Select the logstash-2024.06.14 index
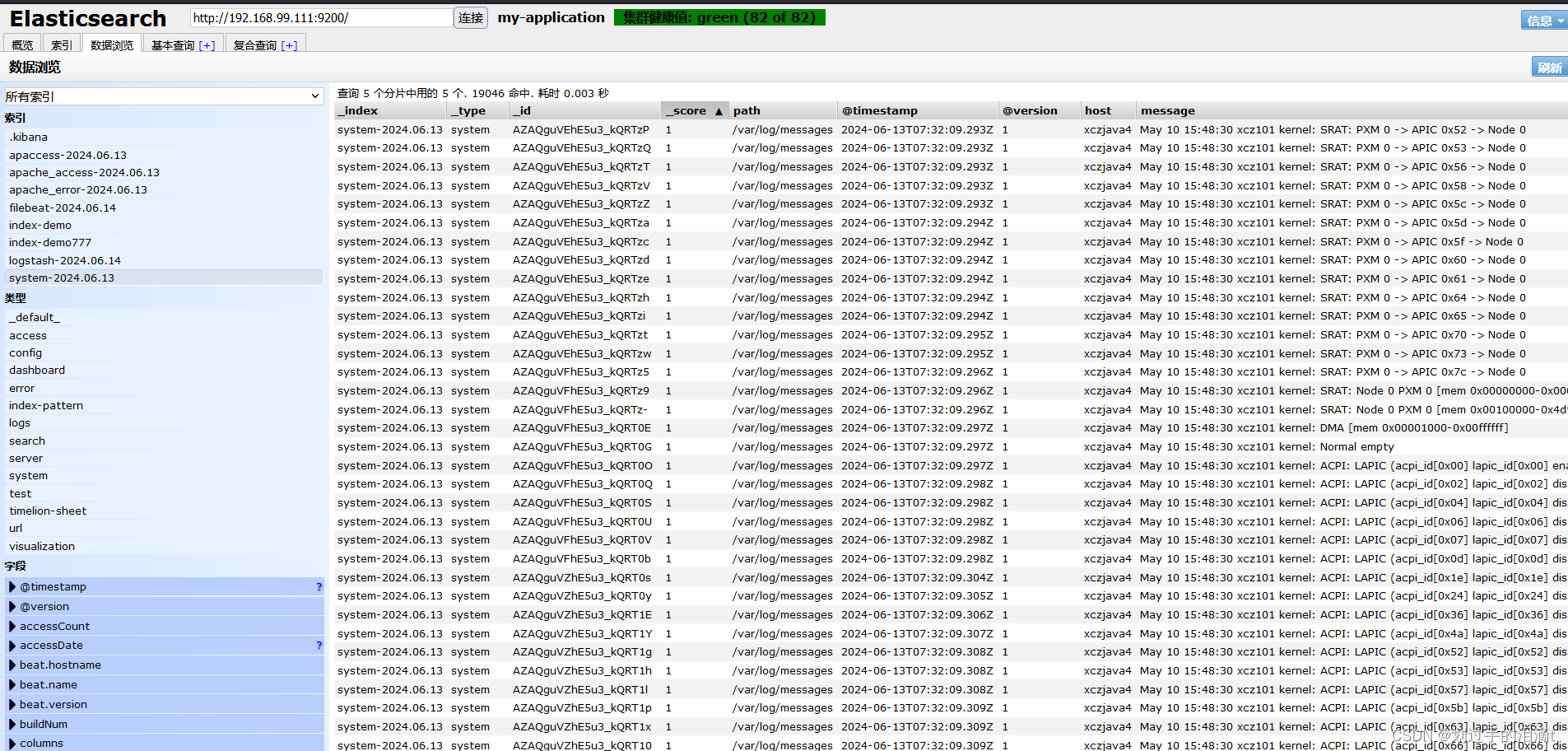Image resolution: width=1568 pixels, height=751 pixels. click(x=164, y=260)
